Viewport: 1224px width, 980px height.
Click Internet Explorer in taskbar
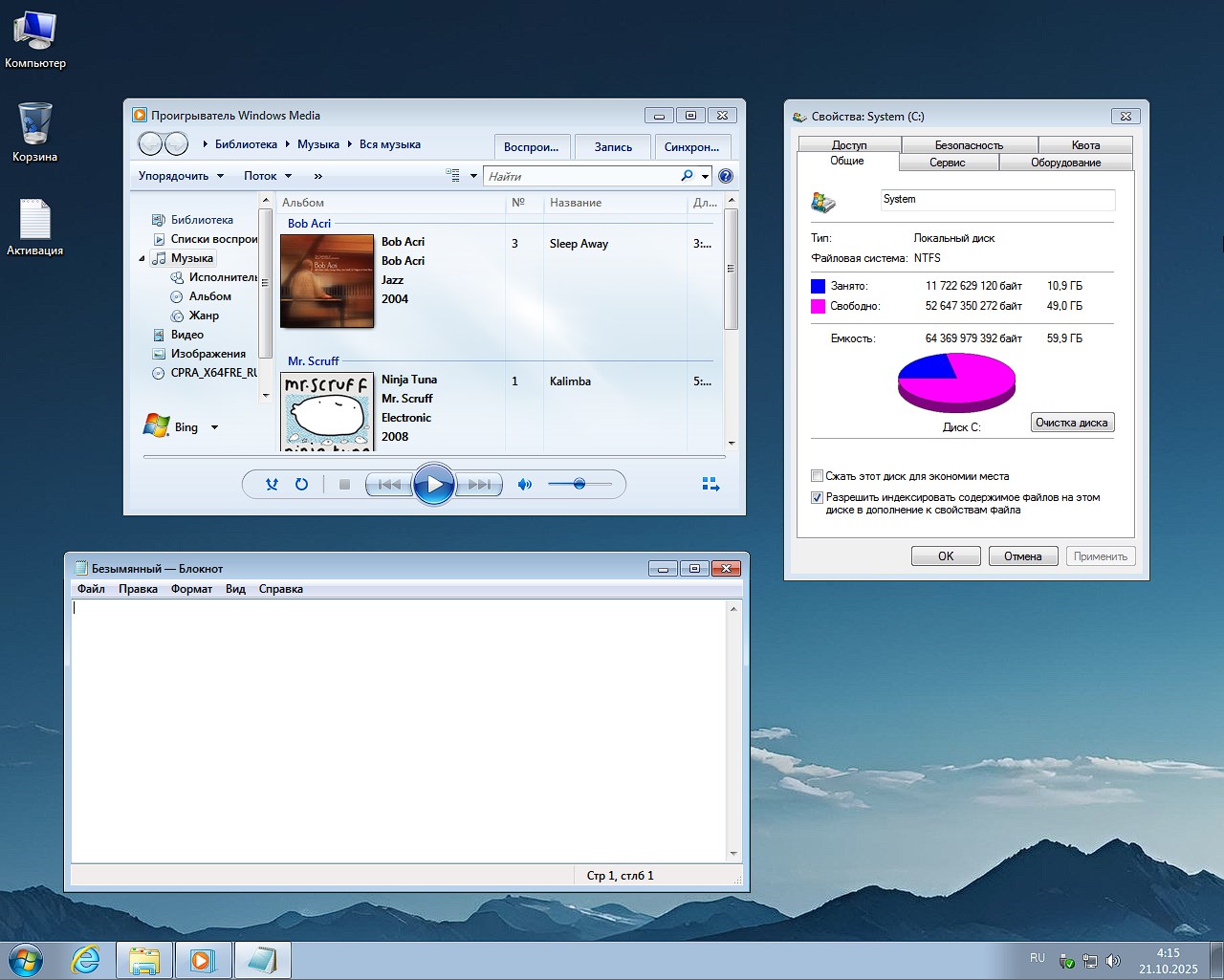(x=86, y=960)
